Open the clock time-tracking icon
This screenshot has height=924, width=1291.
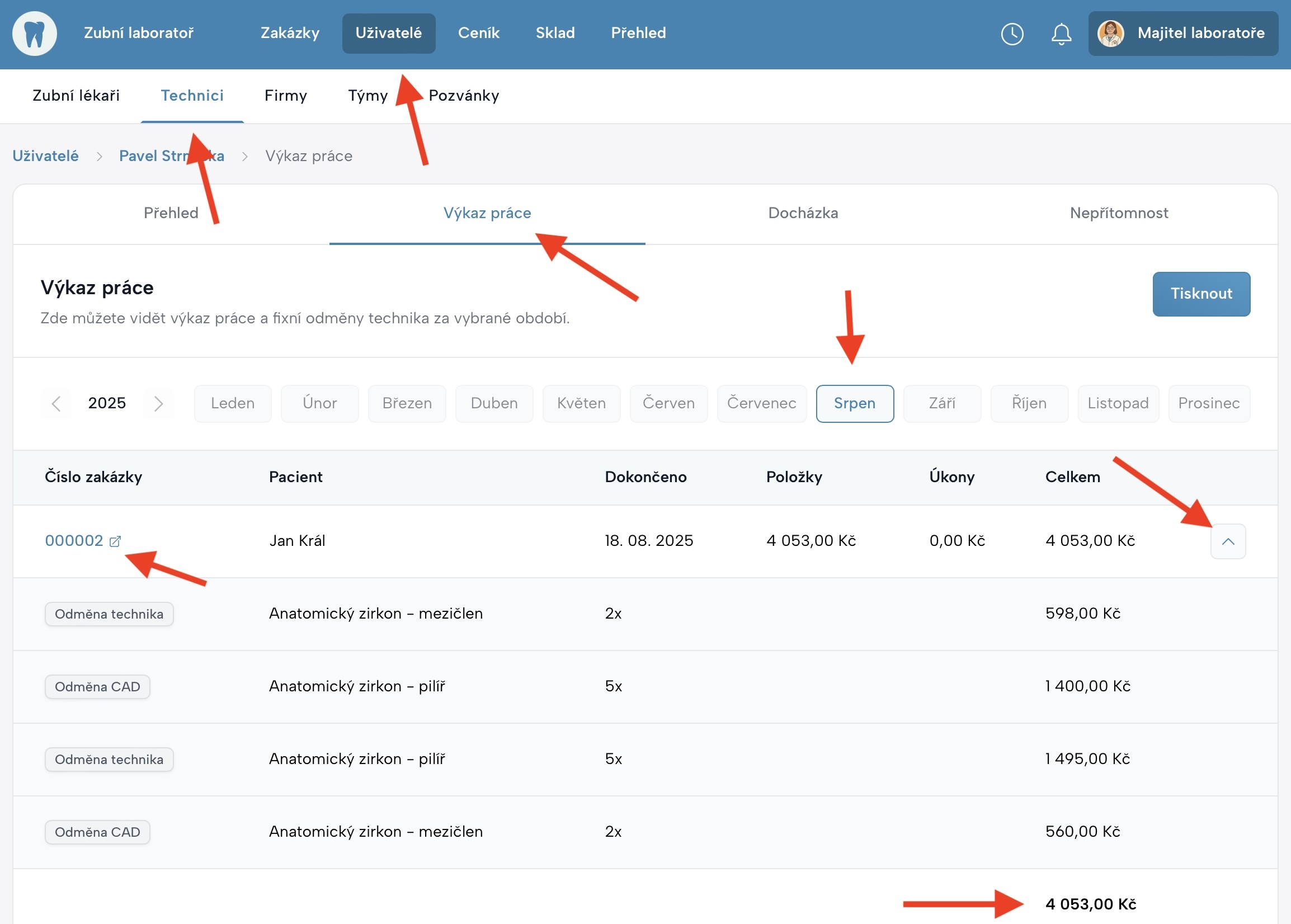tap(1012, 34)
